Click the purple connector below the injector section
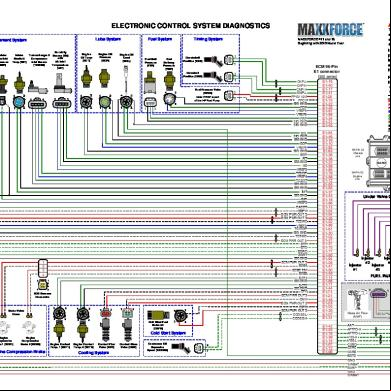391x391 pixels. 379,294
